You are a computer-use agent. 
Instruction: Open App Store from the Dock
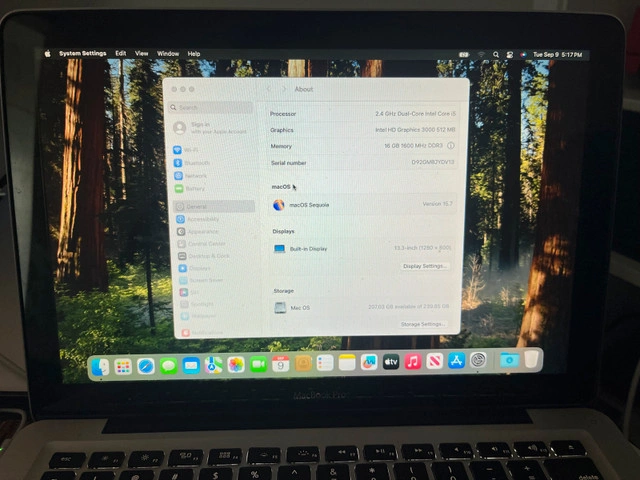point(456,360)
